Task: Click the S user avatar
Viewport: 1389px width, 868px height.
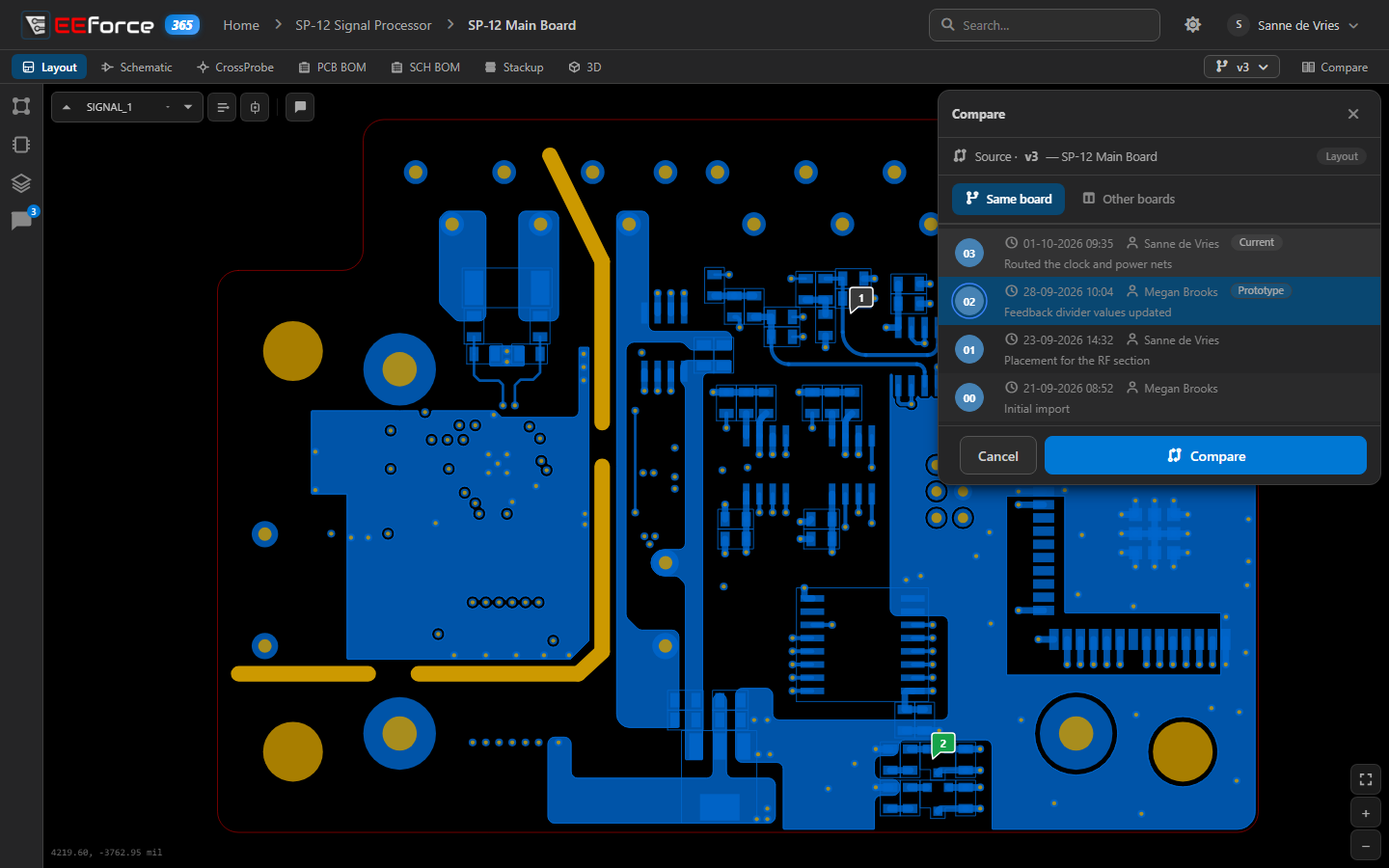Action: (1239, 25)
